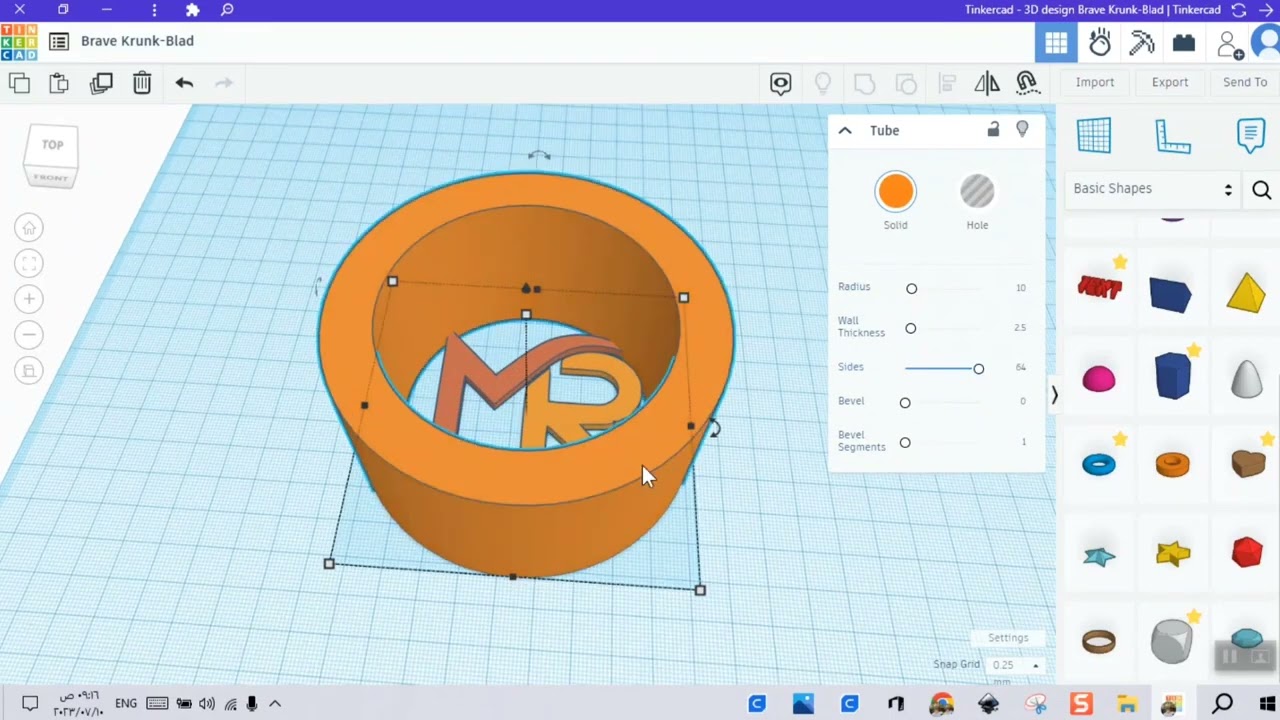Select the red Text shape
Screen dimensions: 1280x720
(1100, 288)
